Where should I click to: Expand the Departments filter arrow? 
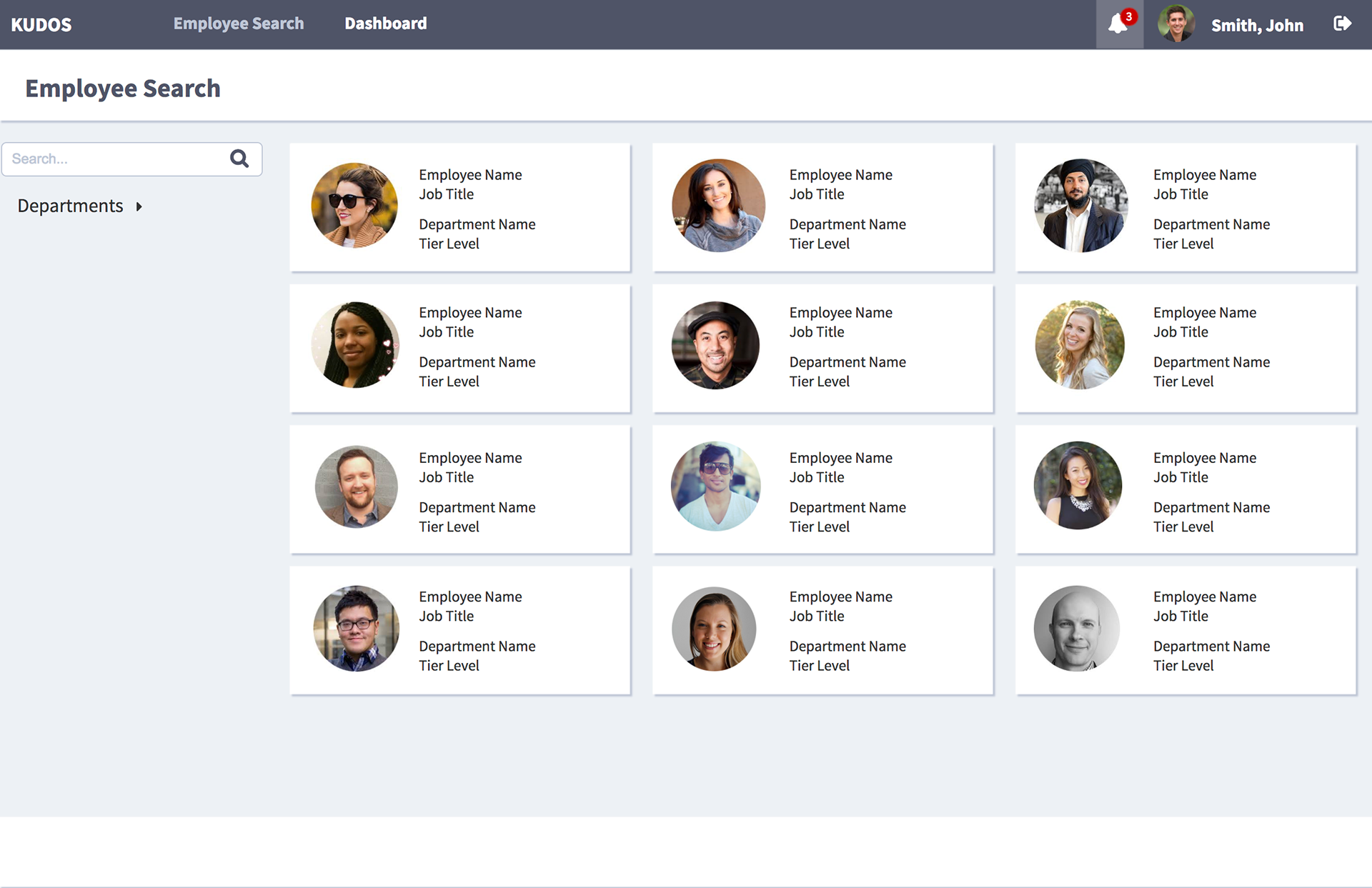(x=139, y=206)
